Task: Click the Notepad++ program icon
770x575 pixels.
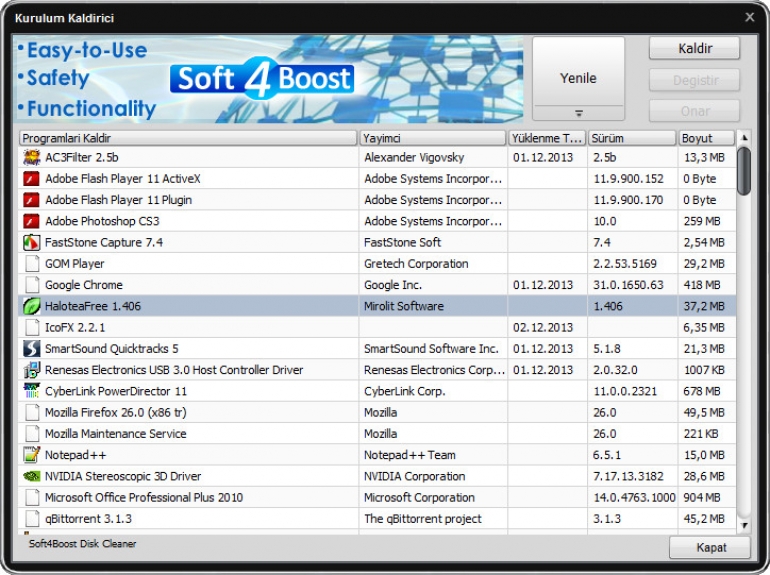Action: pyautogui.click(x=32, y=455)
